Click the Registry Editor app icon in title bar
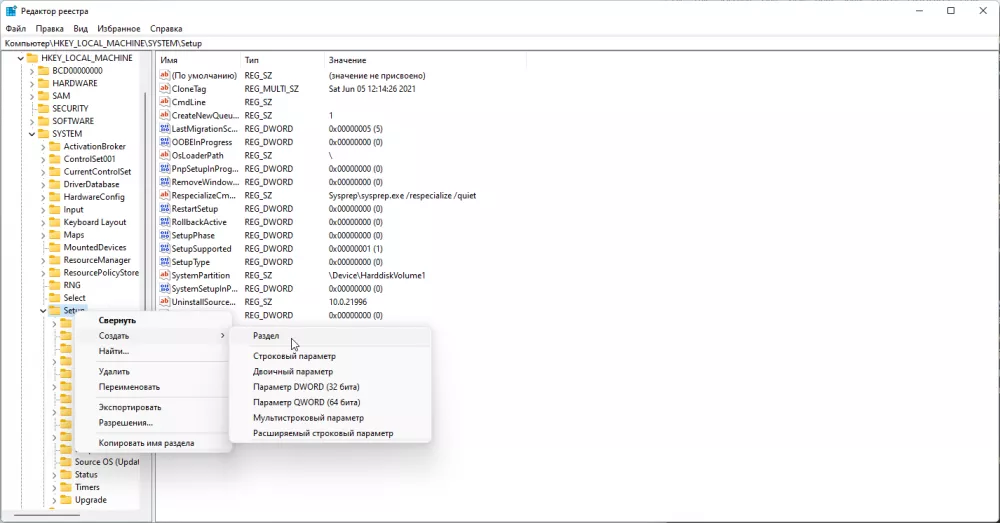1000x523 pixels. 11,11
